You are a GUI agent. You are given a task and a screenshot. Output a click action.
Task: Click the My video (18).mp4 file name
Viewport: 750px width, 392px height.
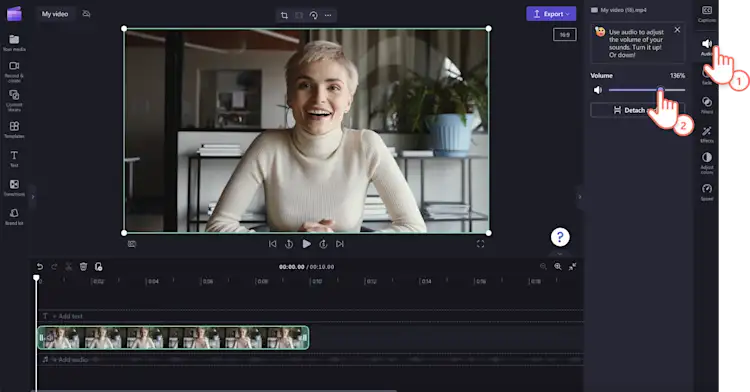(x=623, y=10)
